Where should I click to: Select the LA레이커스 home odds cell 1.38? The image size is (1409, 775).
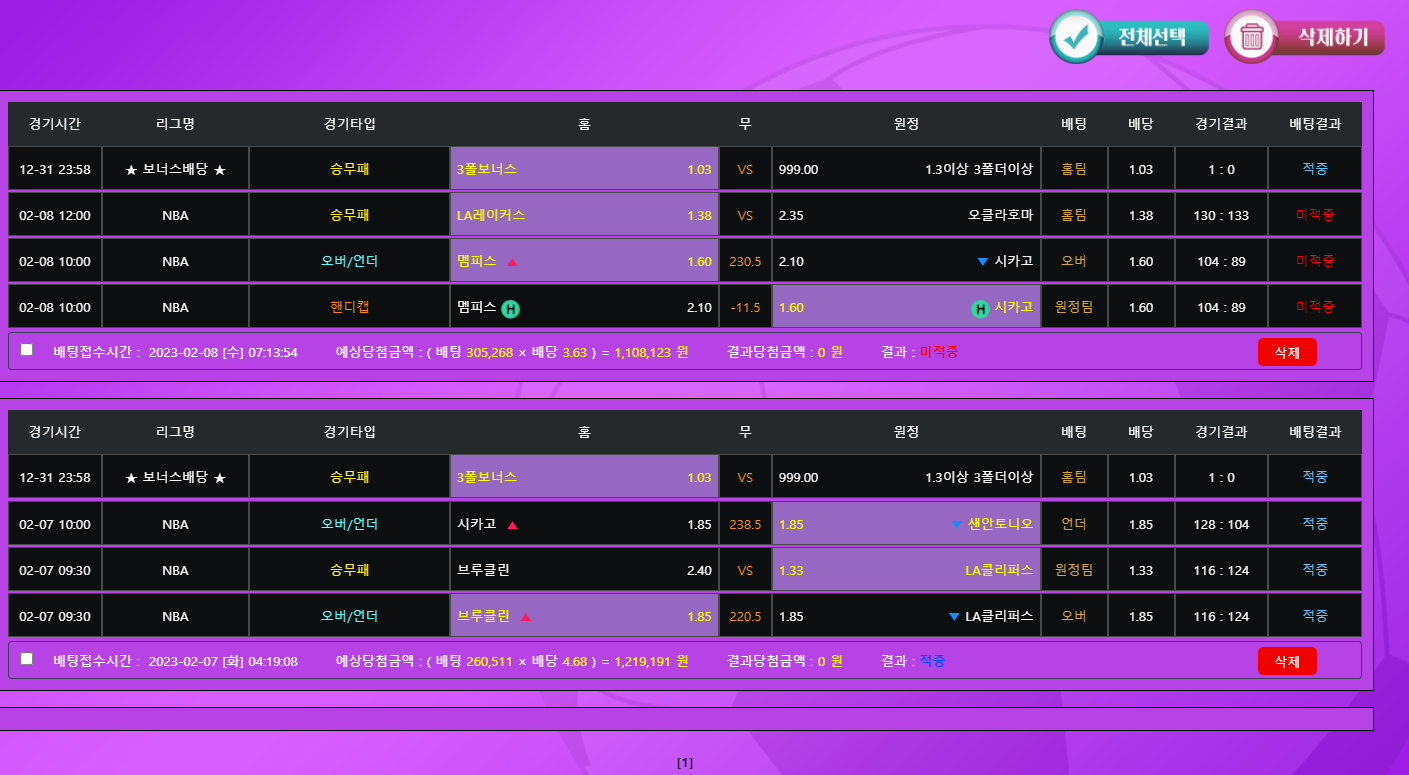tap(584, 215)
